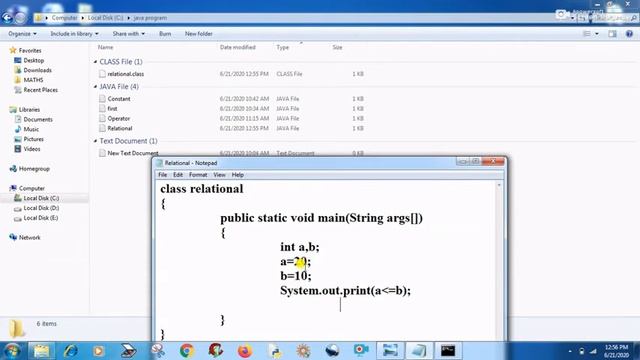
Task: Select the Constant java file
Action: (x=119, y=99)
